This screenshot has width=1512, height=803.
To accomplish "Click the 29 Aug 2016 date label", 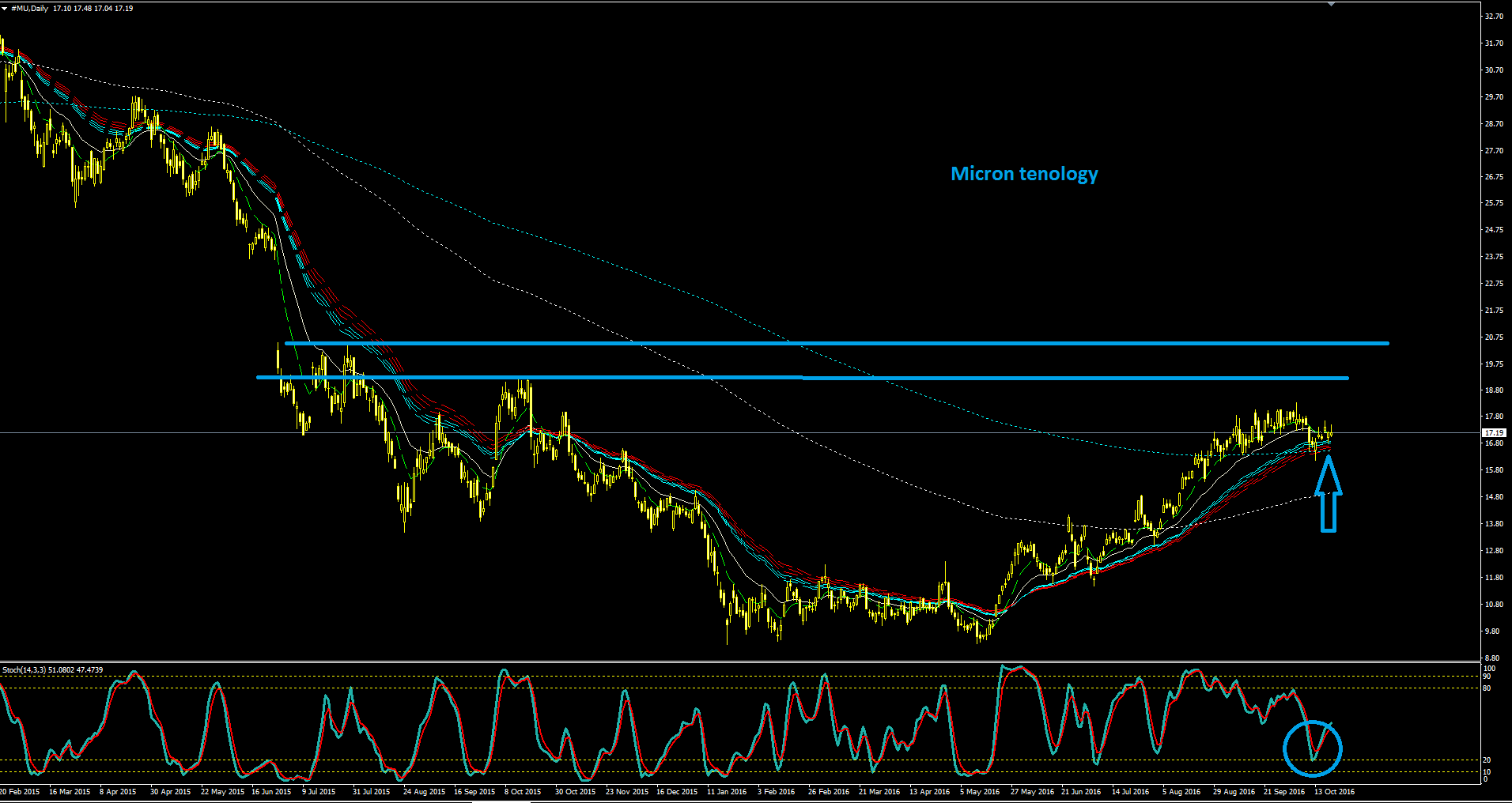I will point(1234,792).
